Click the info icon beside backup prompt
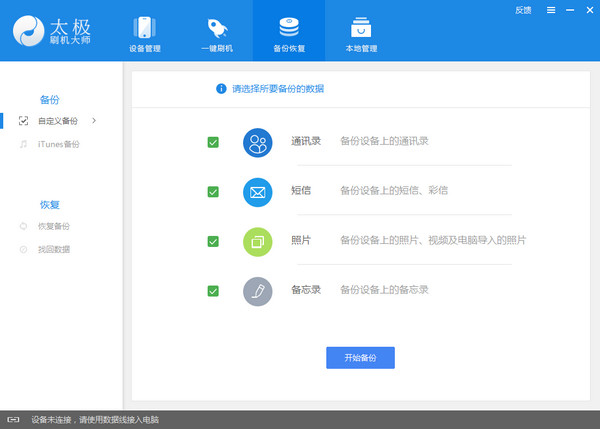The height and width of the screenshot is (429, 600). coord(221,89)
